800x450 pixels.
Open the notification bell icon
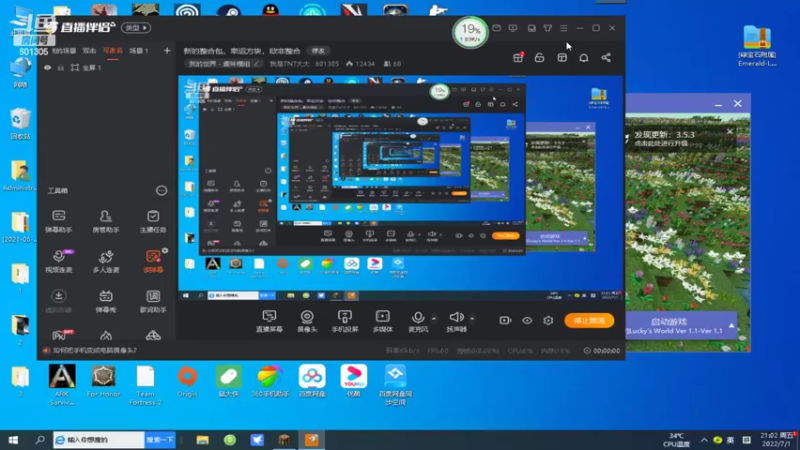coord(584,58)
